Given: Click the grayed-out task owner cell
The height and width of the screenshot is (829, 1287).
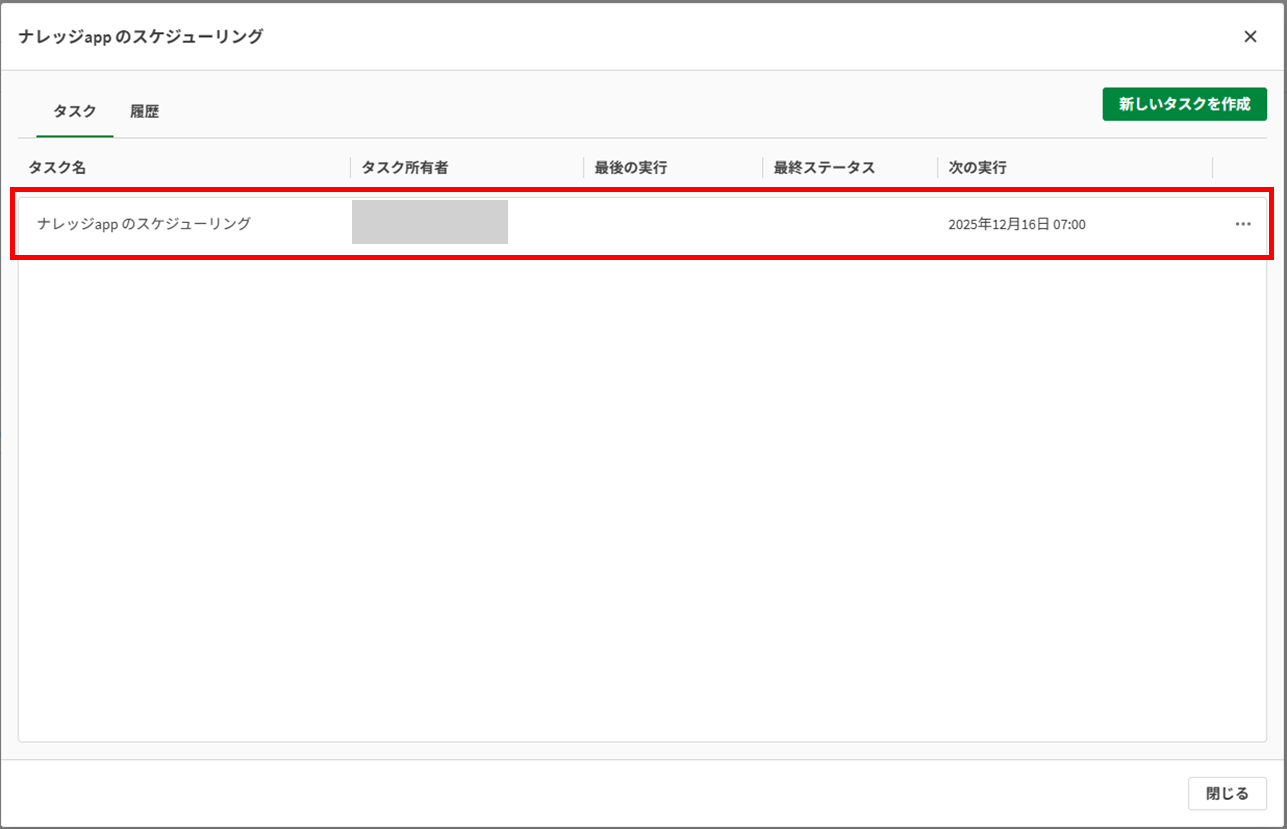Looking at the screenshot, I should click(x=430, y=222).
